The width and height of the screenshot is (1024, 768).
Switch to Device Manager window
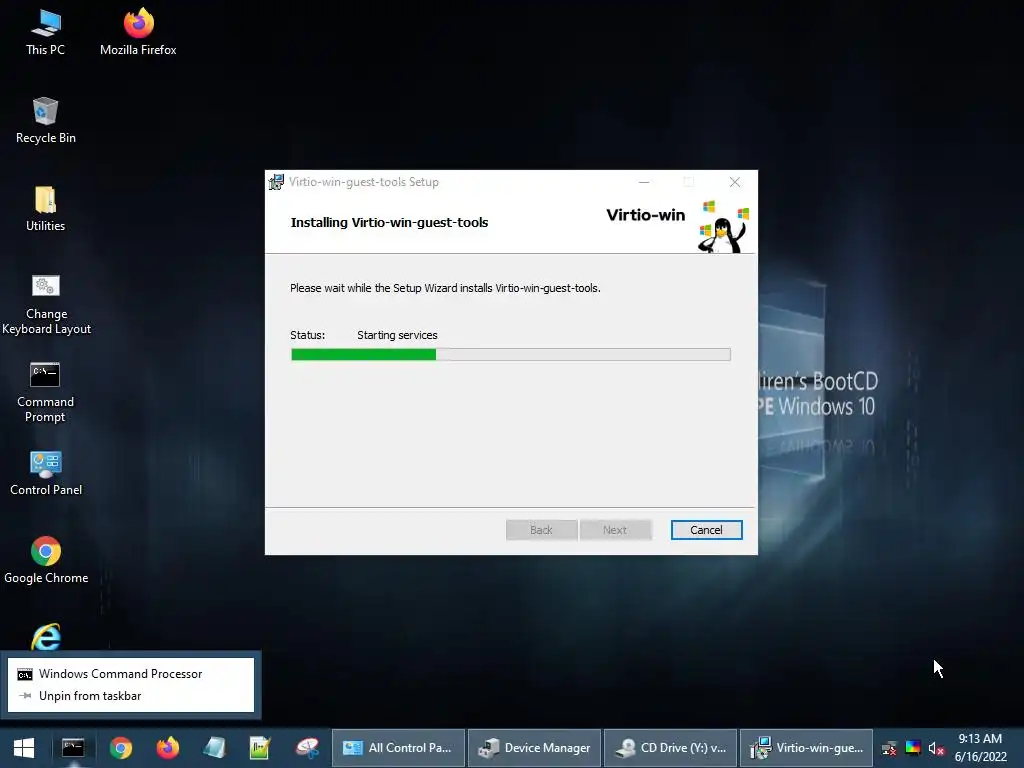click(x=534, y=748)
